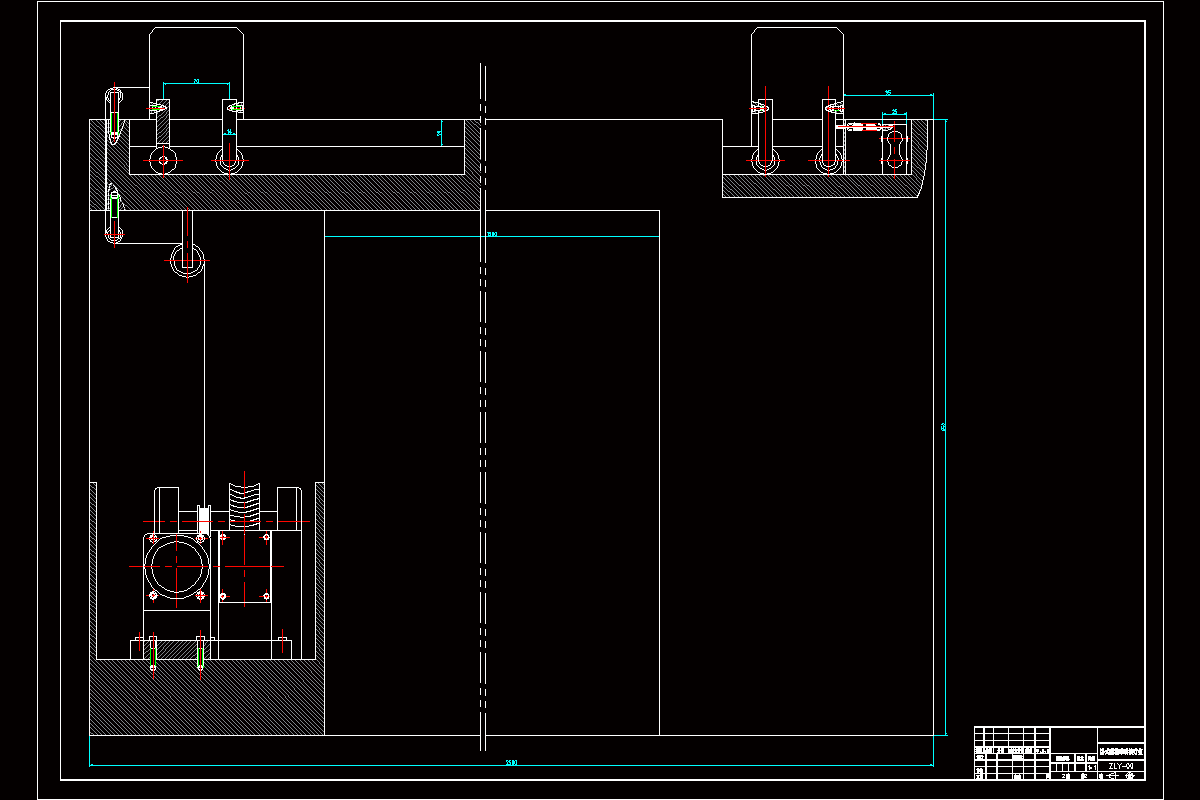Click the drawing title cell above ZLY-00
This screenshot has height=800, width=1200.
[x=1121, y=750]
